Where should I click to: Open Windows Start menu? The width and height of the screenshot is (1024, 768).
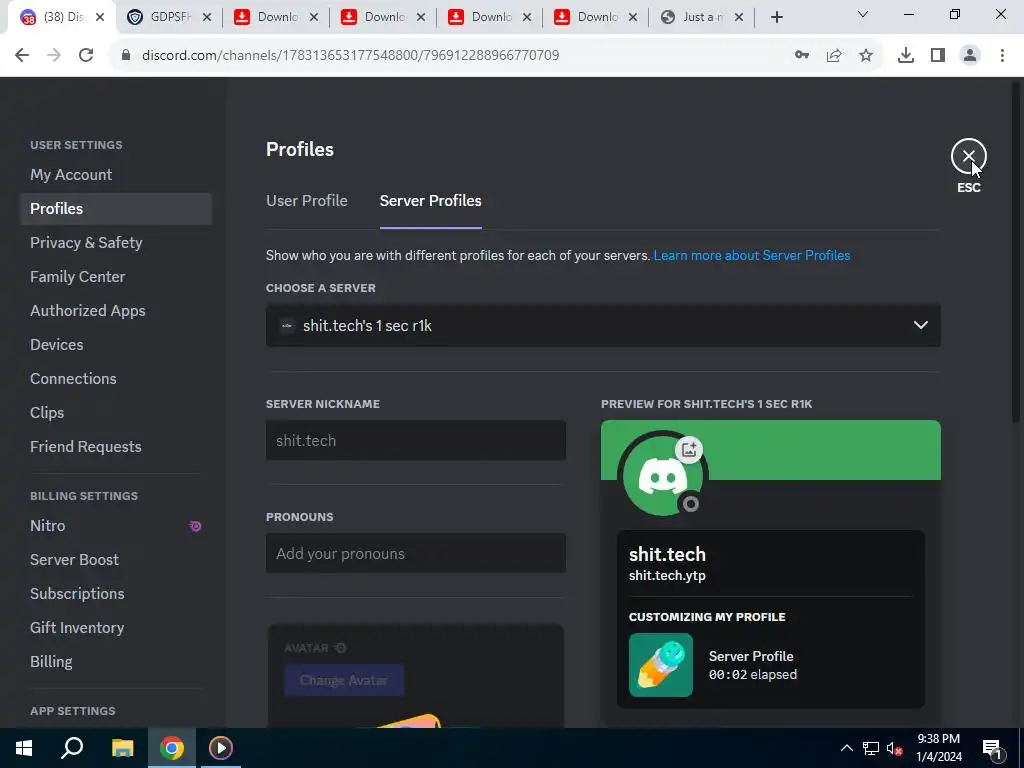[24, 748]
